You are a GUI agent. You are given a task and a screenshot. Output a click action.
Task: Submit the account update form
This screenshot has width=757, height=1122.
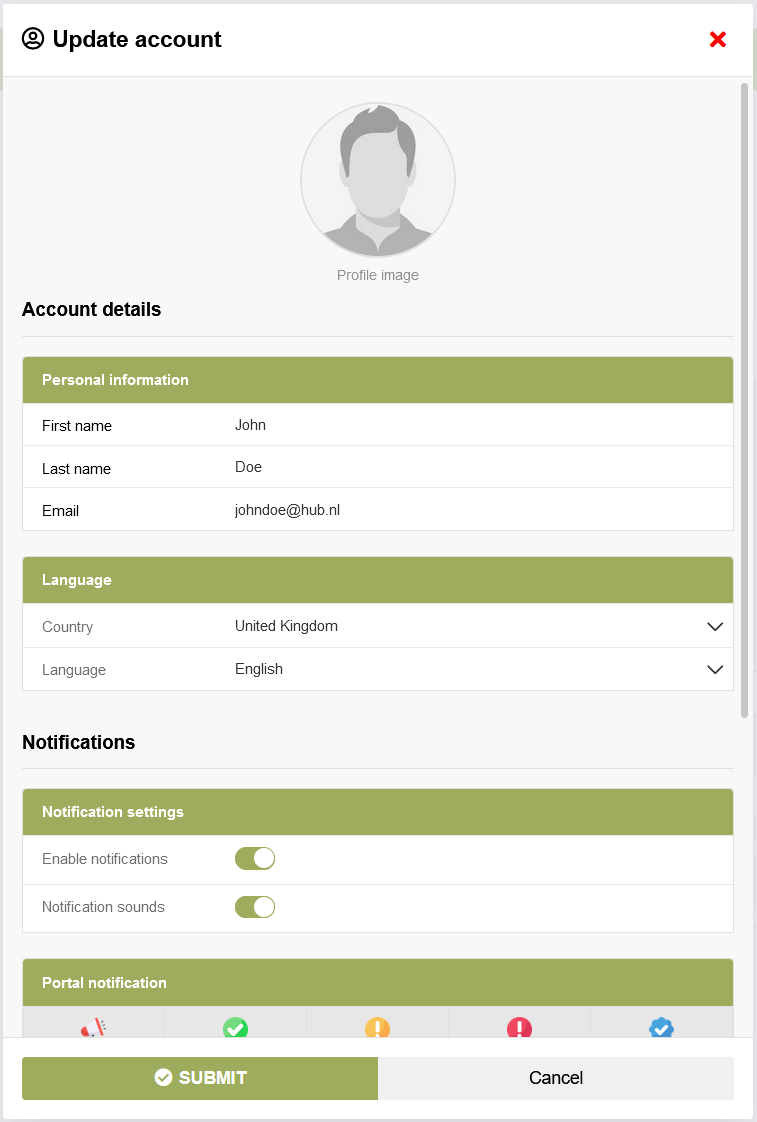[x=200, y=1078]
